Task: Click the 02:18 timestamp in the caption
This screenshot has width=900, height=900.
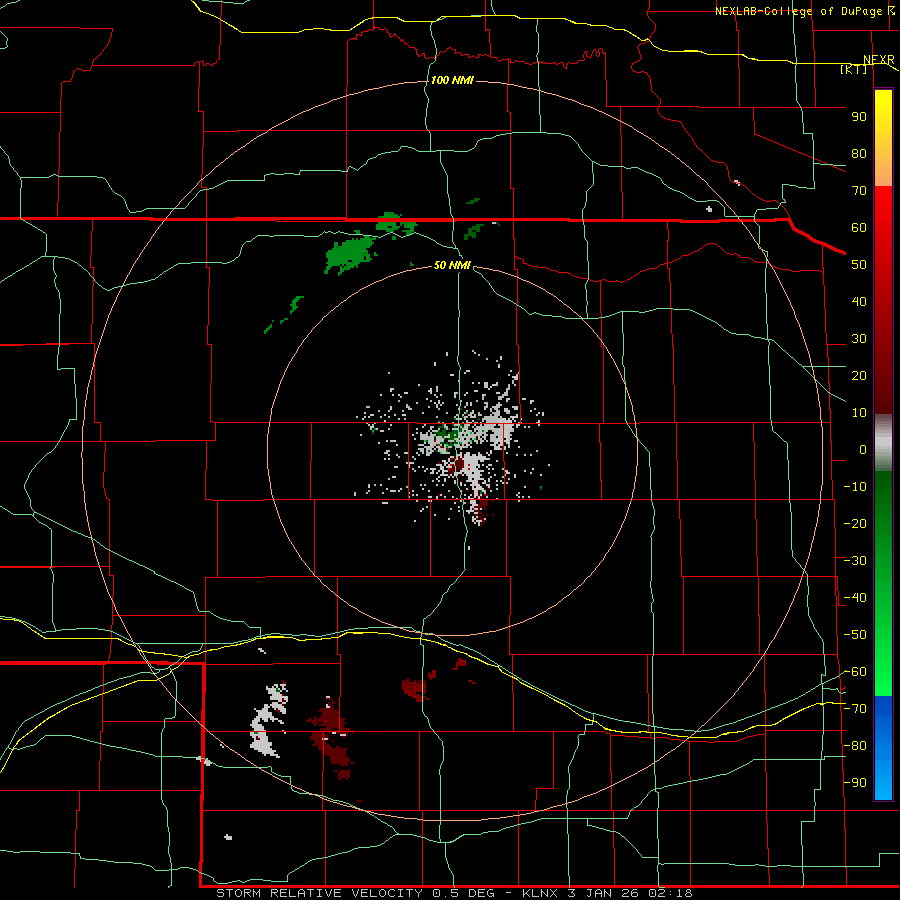Action: [670, 893]
